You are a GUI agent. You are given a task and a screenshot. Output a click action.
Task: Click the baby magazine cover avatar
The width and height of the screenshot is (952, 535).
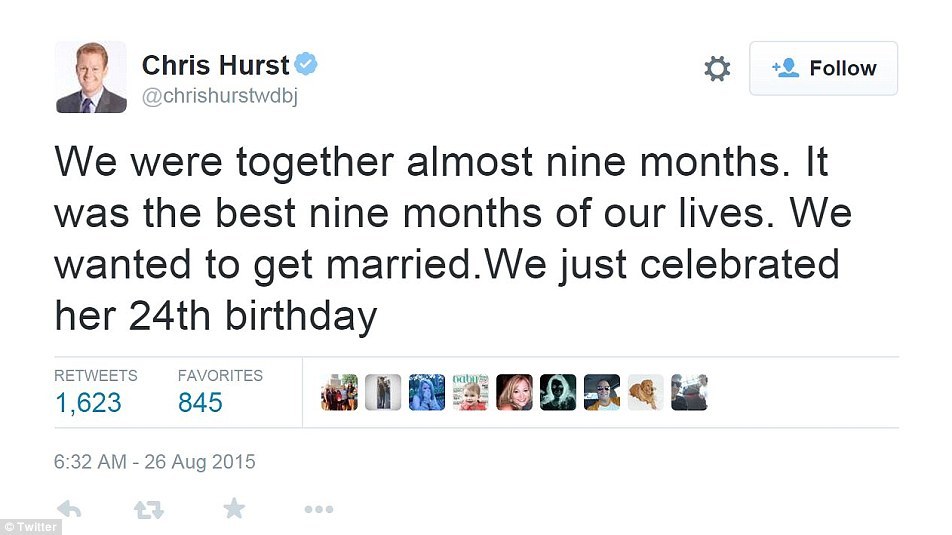470,392
